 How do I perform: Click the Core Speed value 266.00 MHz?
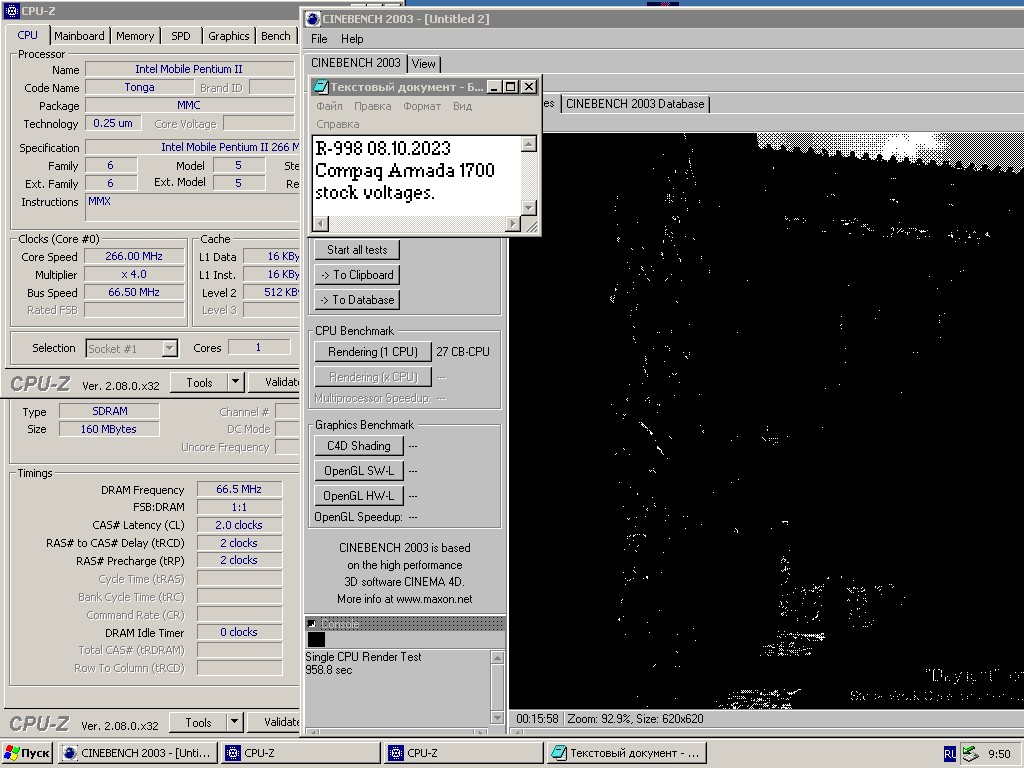(134, 257)
